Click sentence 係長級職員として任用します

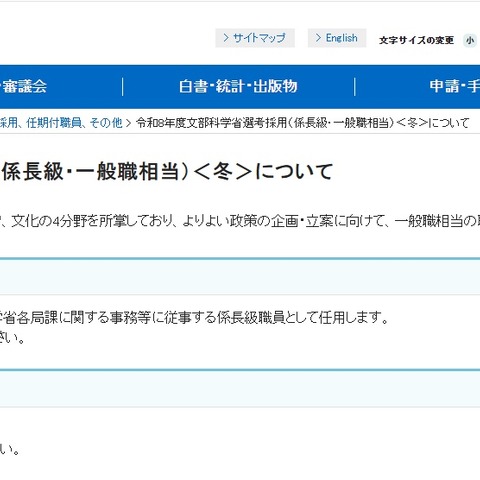coord(302,317)
